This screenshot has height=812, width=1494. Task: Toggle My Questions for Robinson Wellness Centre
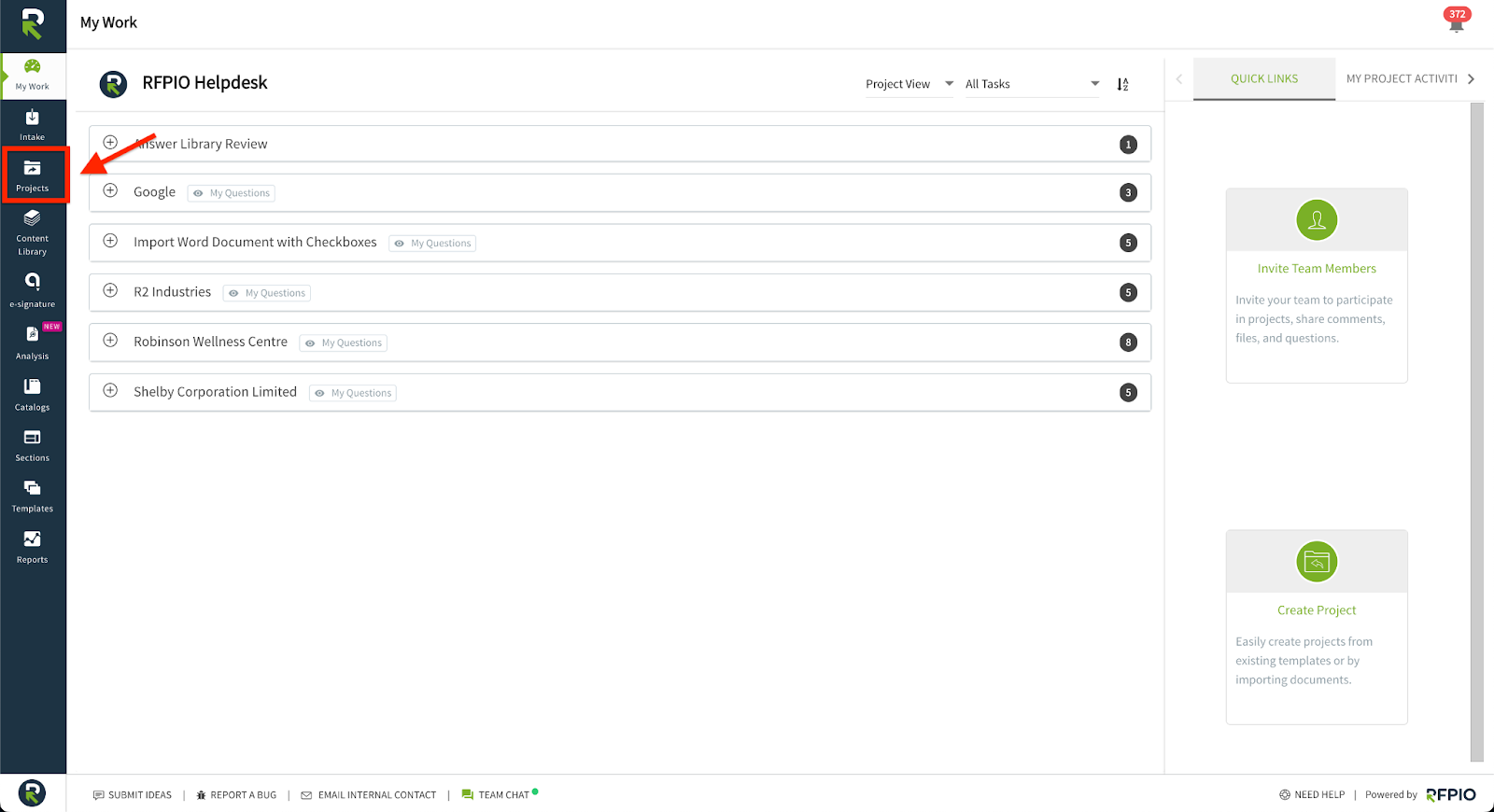point(344,343)
